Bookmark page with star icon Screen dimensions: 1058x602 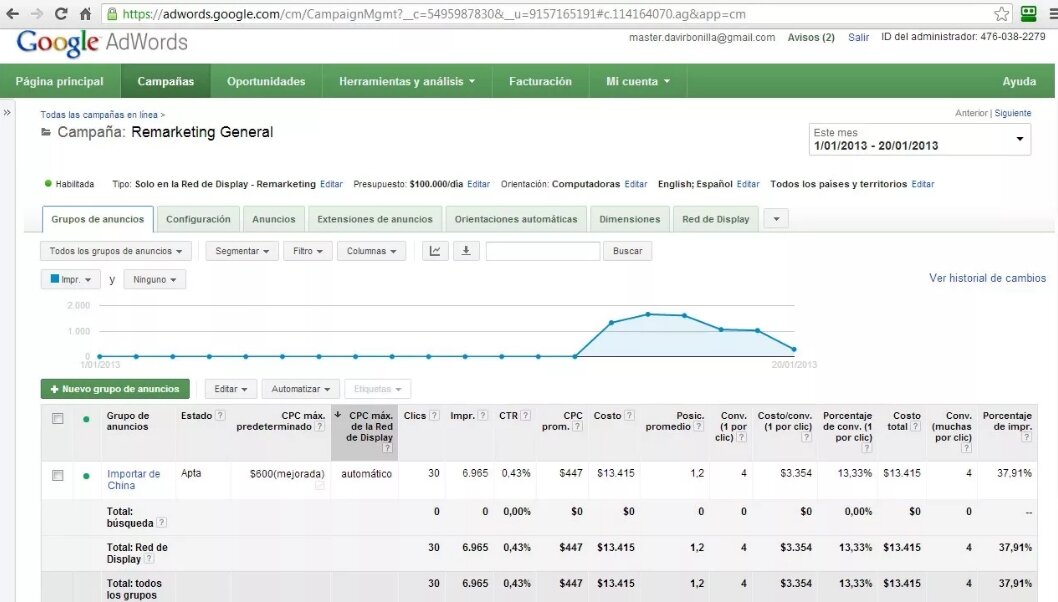coord(1001,13)
